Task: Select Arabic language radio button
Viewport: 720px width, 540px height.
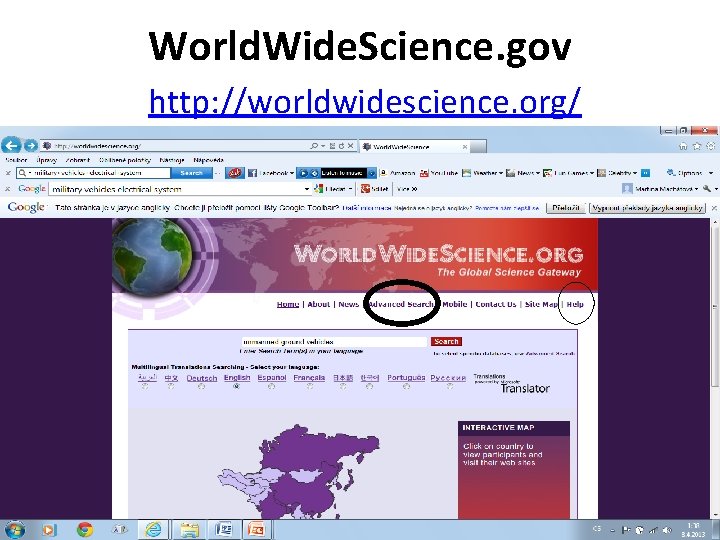Action: point(145,387)
